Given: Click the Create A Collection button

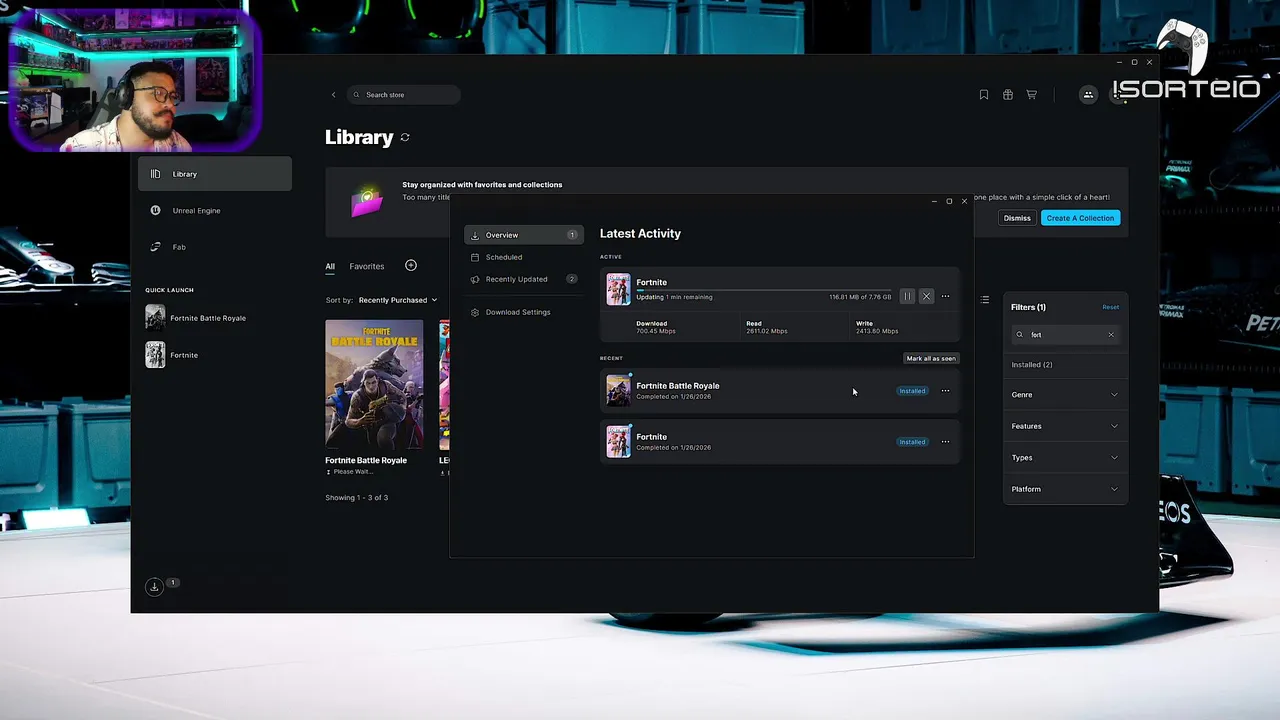Looking at the screenshot, I should pyautogui.click(x=1080, y=218).
